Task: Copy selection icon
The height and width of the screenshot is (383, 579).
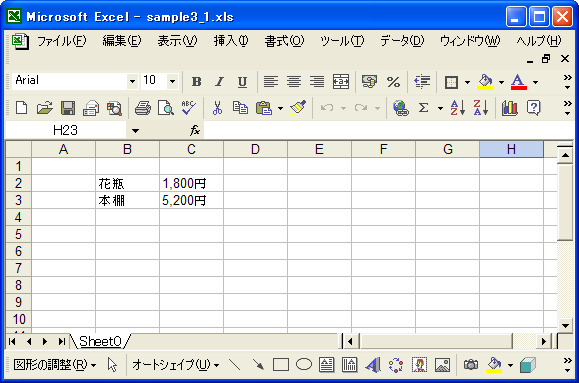Action: 240,108
